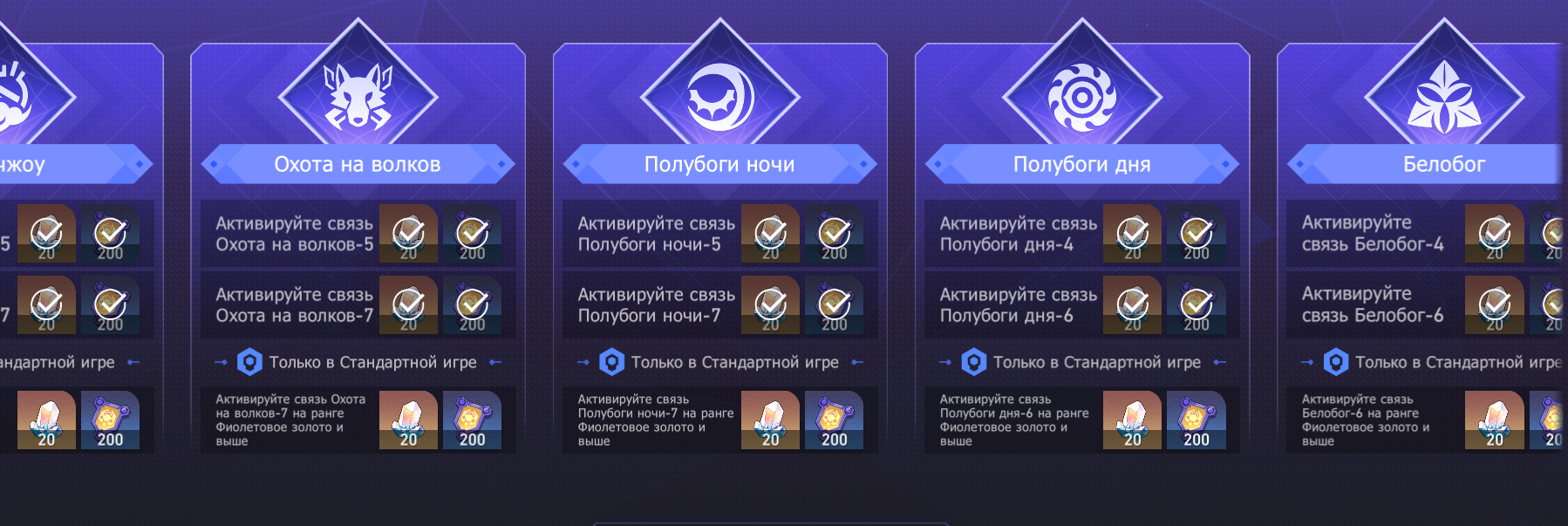Click the leaf emblem above Белобог
The width and height of the screenshot is (1568, 526).
[1444, 97]
